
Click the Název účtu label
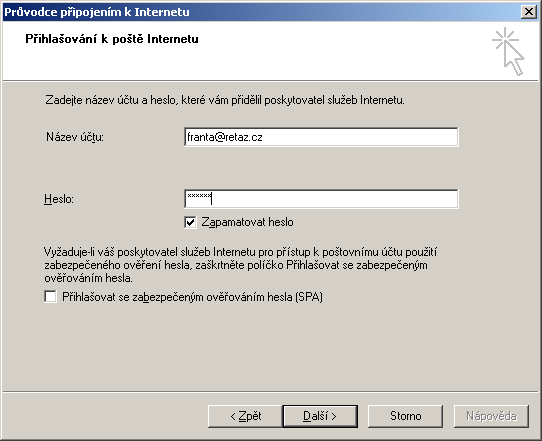click(x=75, y=137)
